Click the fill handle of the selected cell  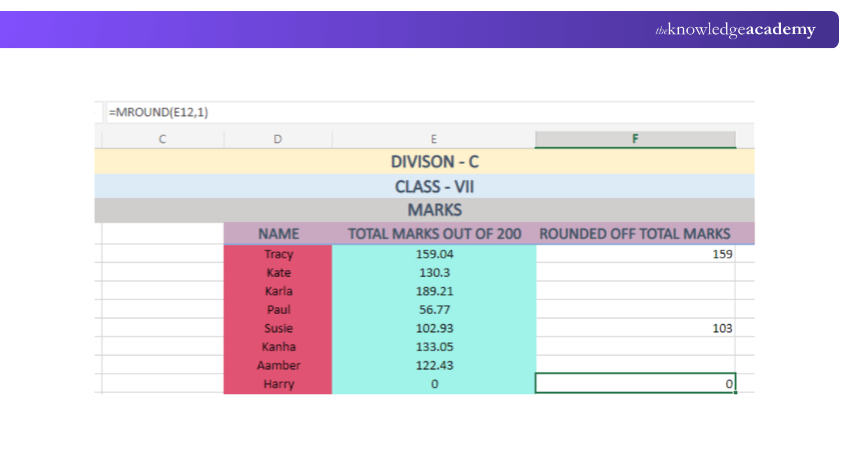point(736,393)
